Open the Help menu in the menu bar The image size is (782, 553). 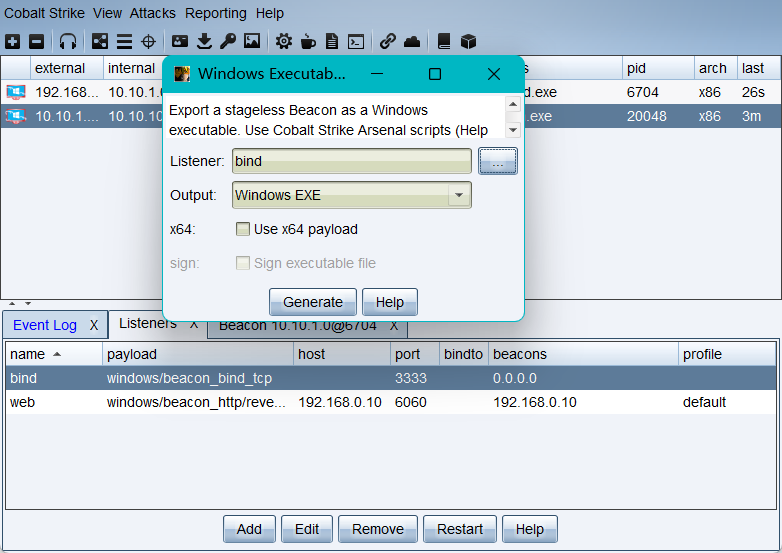pyautogui.click(x=270, y=13)
